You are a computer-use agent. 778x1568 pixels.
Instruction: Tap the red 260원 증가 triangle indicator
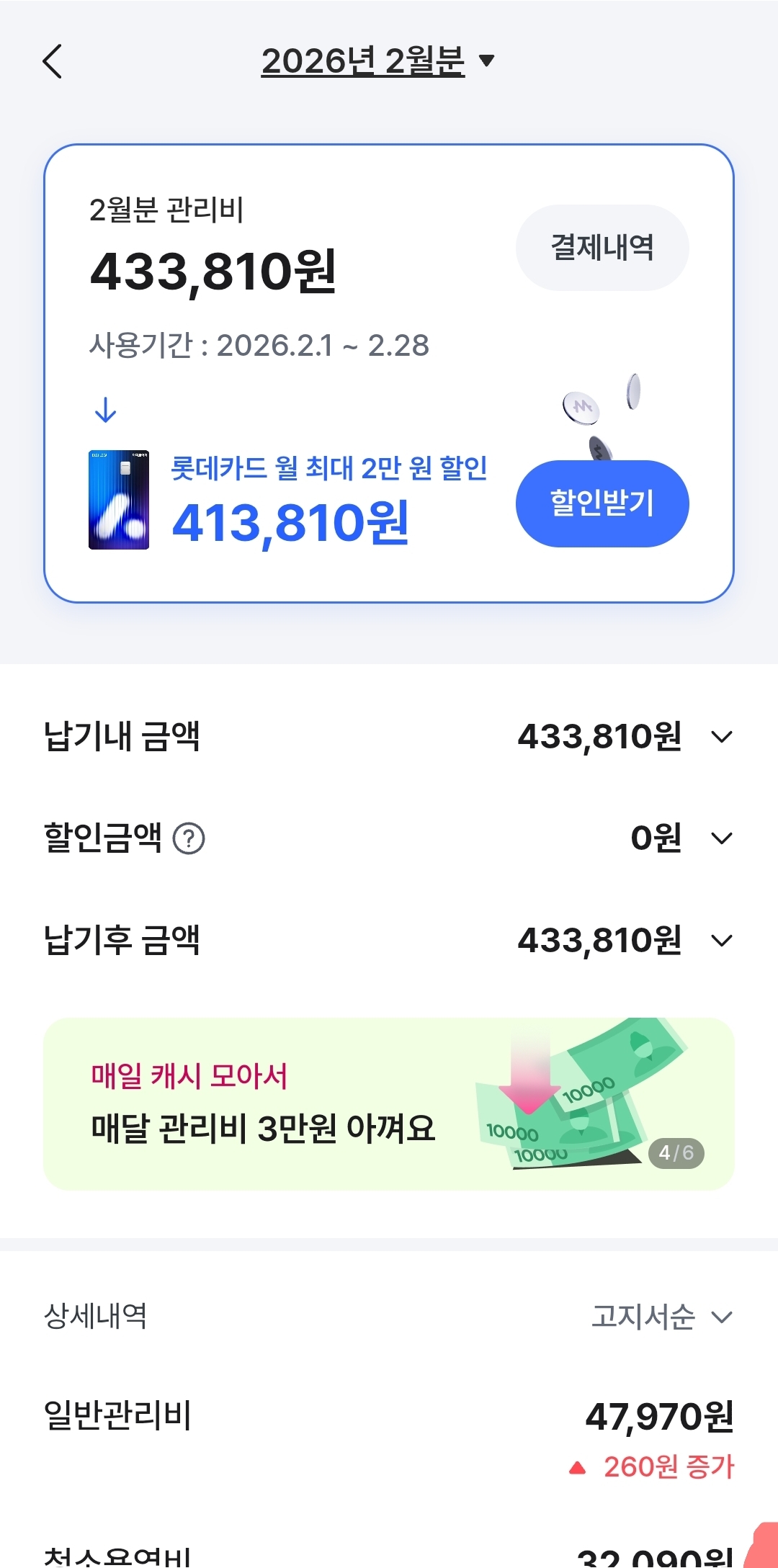click(577, 1468)
